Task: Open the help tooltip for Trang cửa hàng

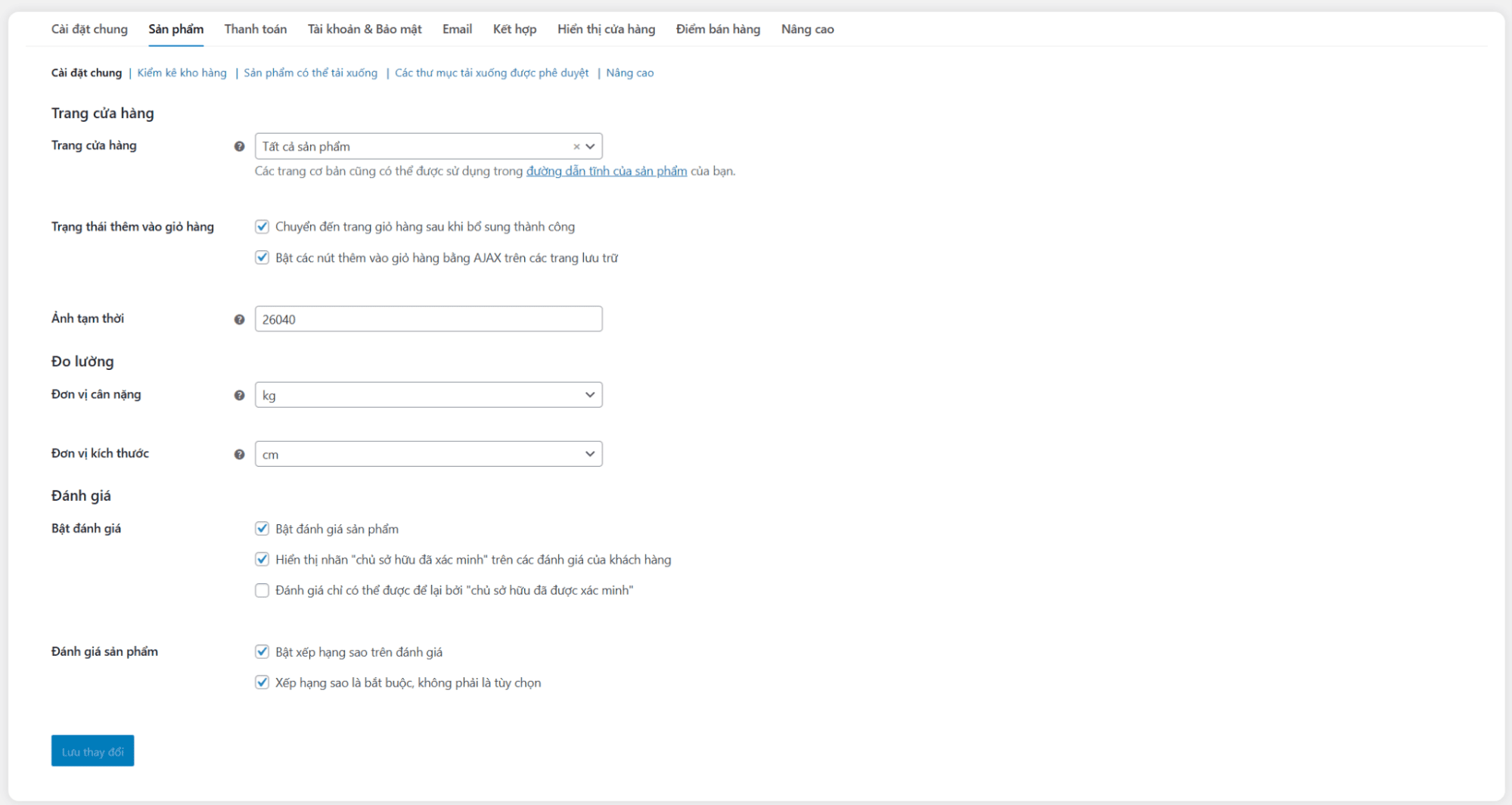Action: [x=239, y=146]
